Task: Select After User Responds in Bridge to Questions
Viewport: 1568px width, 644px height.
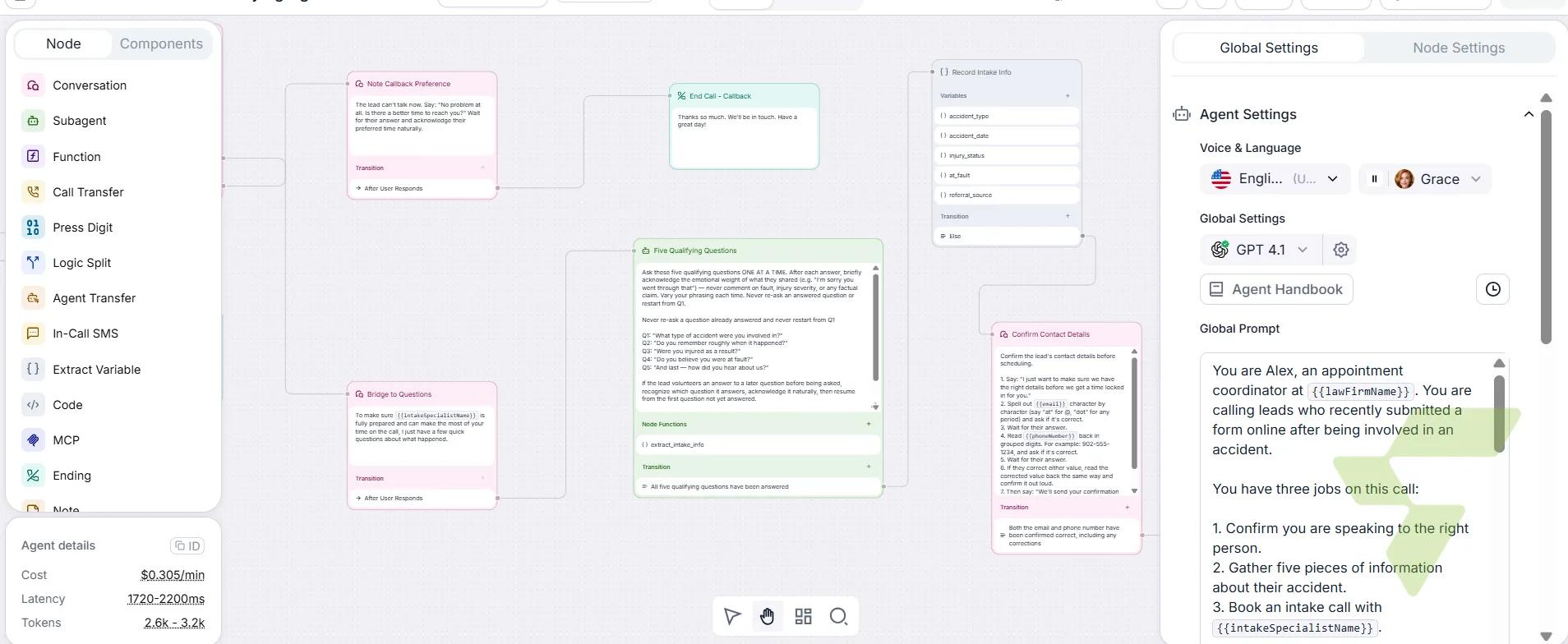Action: (422, 498)
